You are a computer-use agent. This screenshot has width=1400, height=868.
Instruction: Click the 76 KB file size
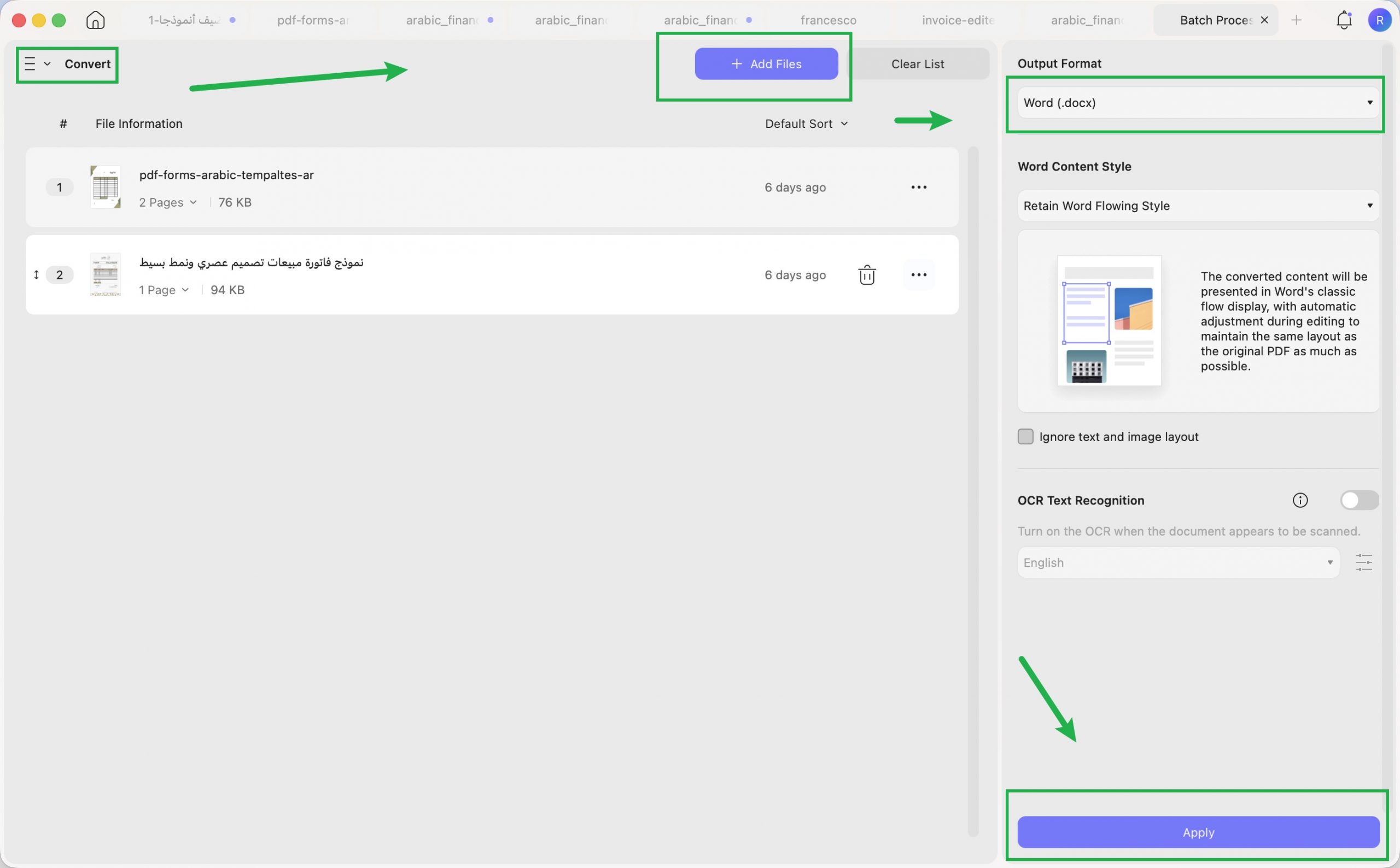[235, 202]
